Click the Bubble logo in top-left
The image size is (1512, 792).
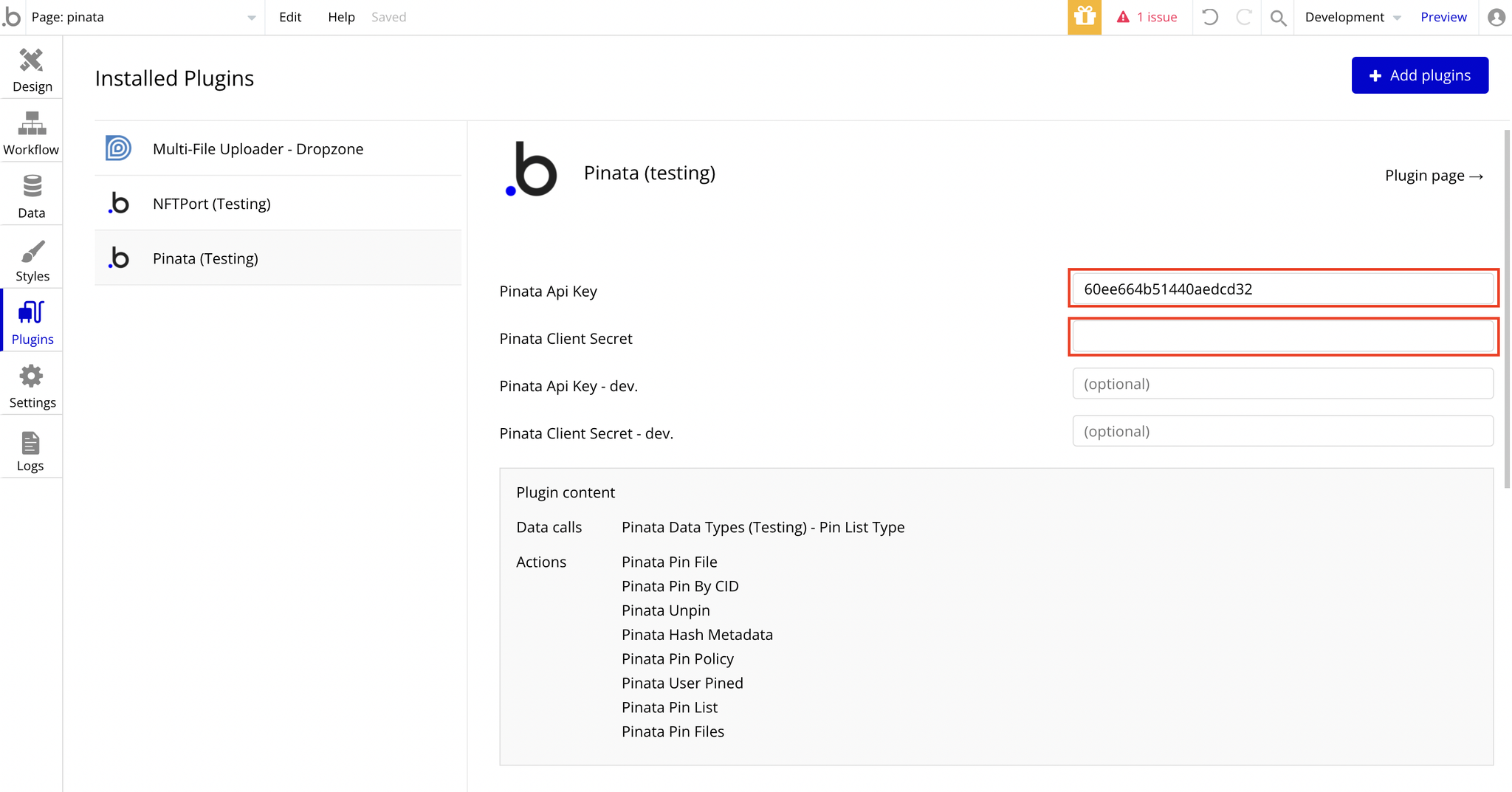point(12,16)
